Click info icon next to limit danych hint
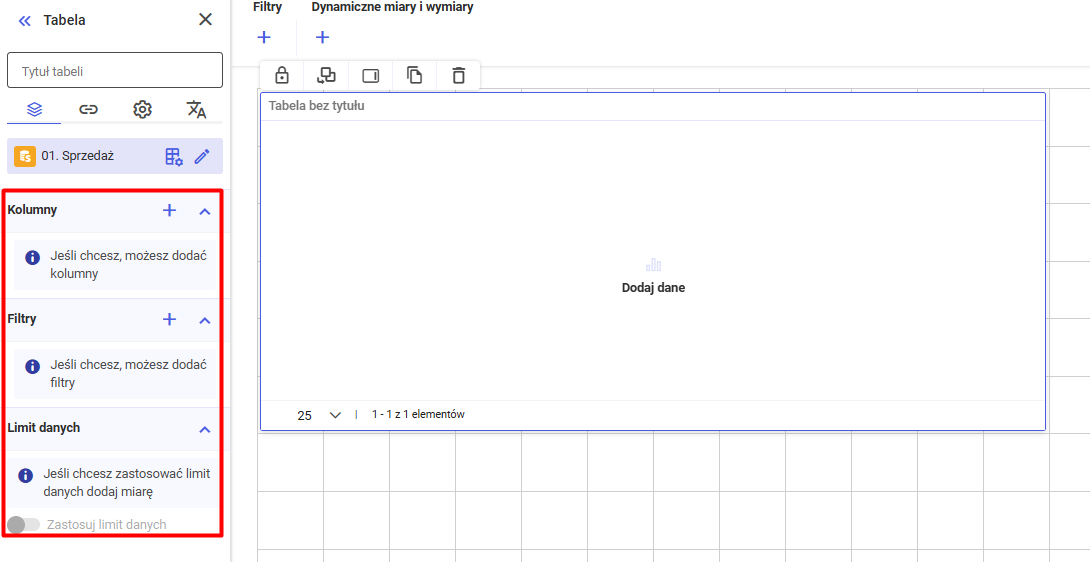Viewport: 1090px width, 562px height. pos(26,476)
